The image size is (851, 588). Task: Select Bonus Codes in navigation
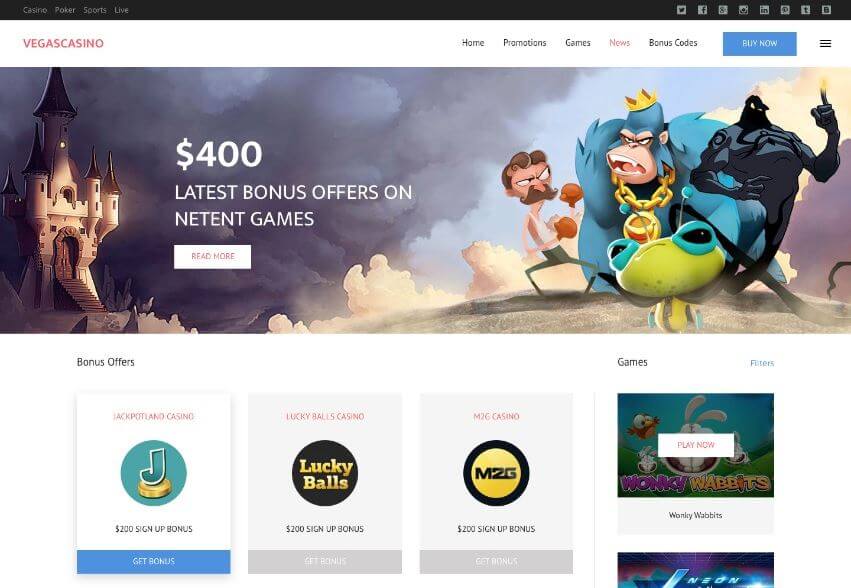(673, 43)
